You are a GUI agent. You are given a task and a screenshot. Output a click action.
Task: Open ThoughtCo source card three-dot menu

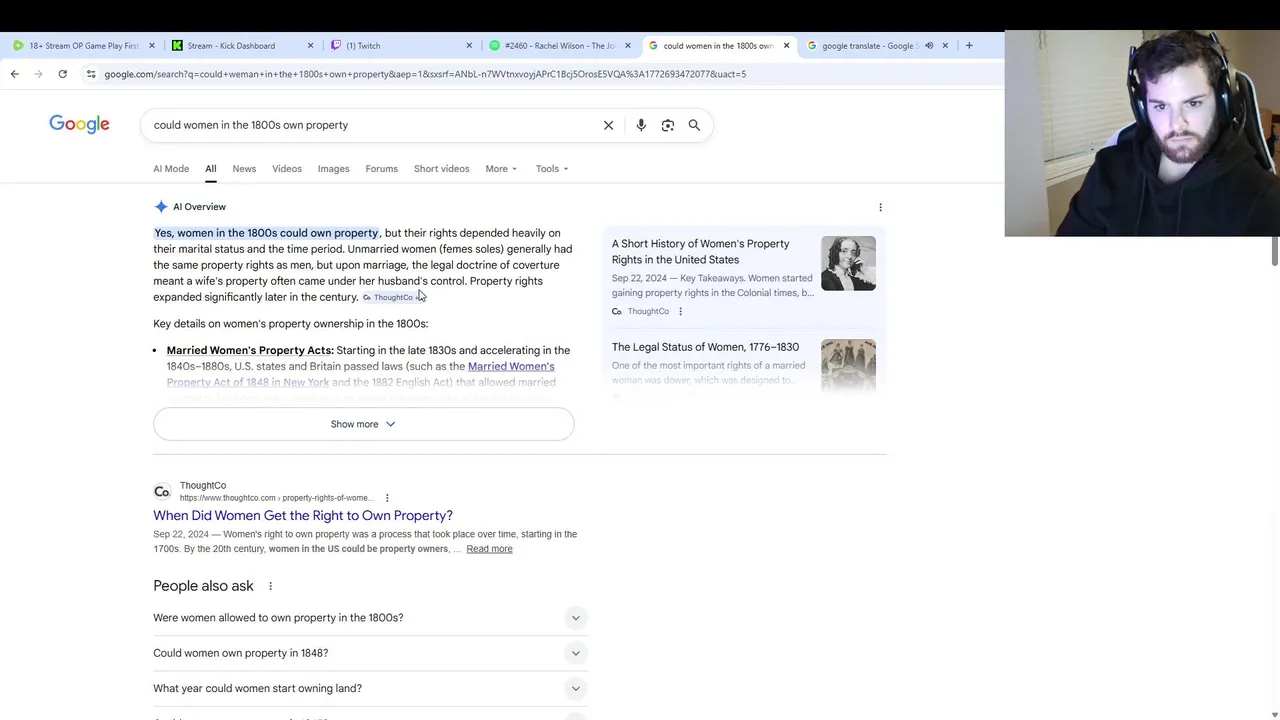[x=680, y=311]
